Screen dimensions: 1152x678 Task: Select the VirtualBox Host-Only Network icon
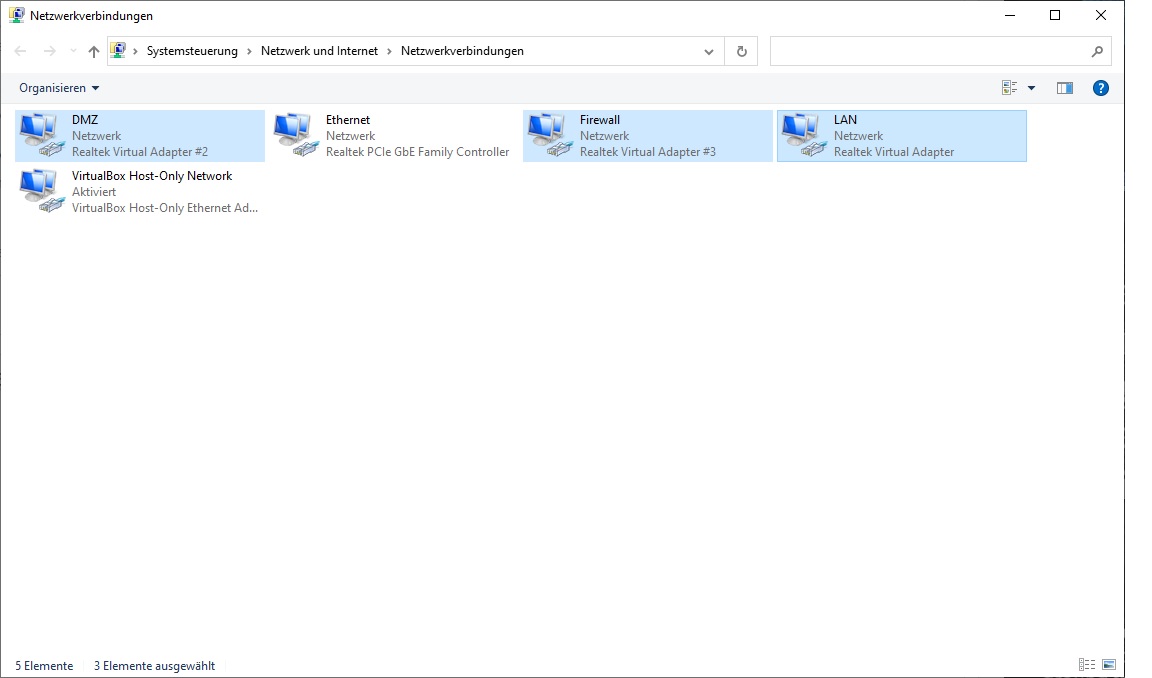click(x=42, y=191)
